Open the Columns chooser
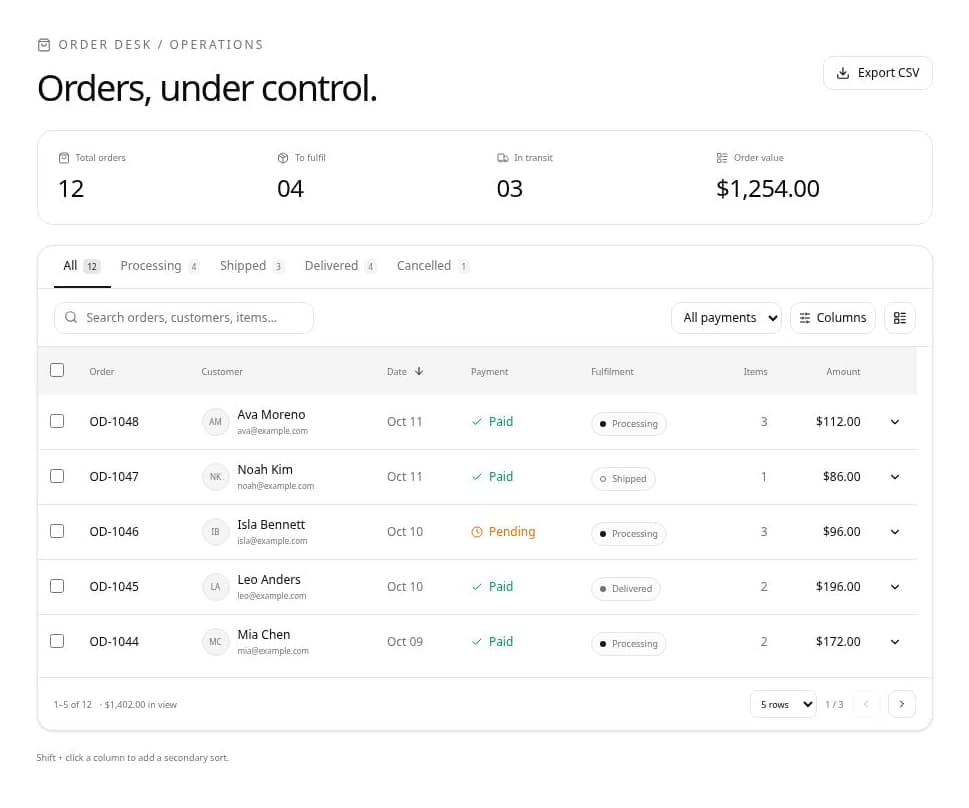 pyautogui.click(x=832, y=318)
